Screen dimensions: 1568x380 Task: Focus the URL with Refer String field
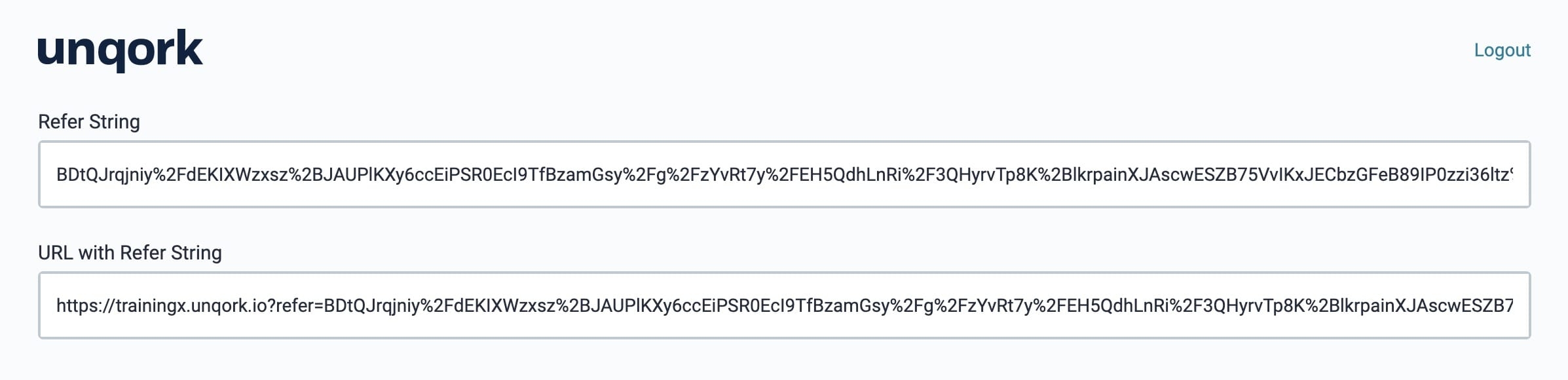[784, 305]
